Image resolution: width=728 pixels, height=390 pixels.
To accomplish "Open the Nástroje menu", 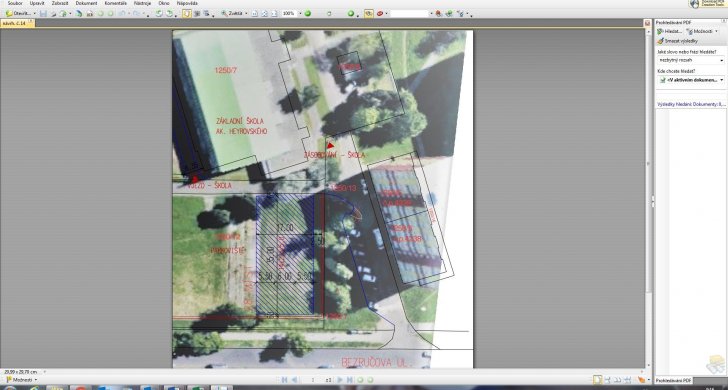I will [142, 3].
